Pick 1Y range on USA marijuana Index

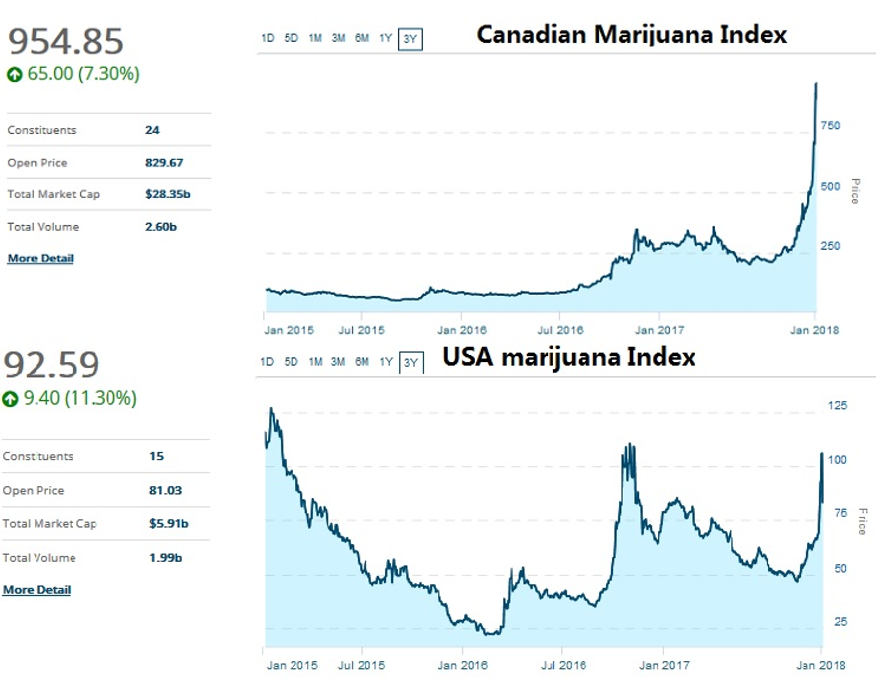(x=385, y=362)
